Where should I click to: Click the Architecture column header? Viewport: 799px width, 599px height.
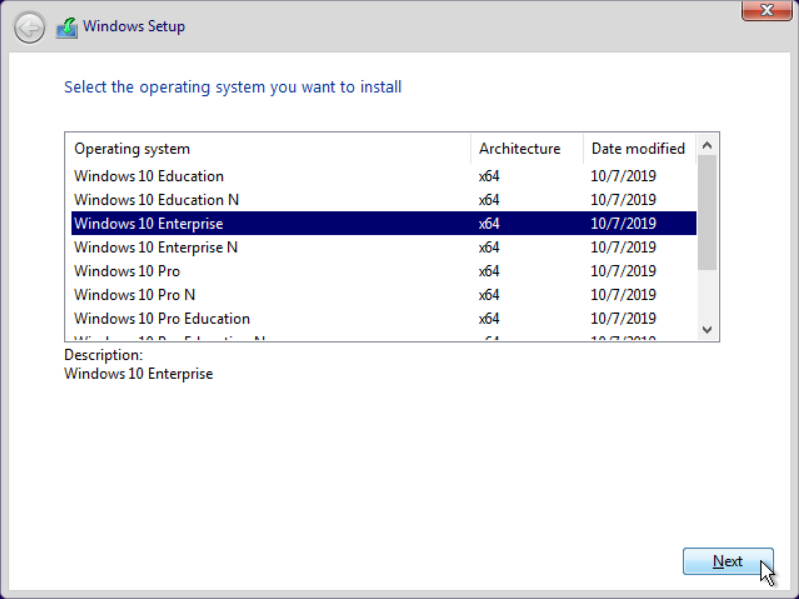pos(527,149)
